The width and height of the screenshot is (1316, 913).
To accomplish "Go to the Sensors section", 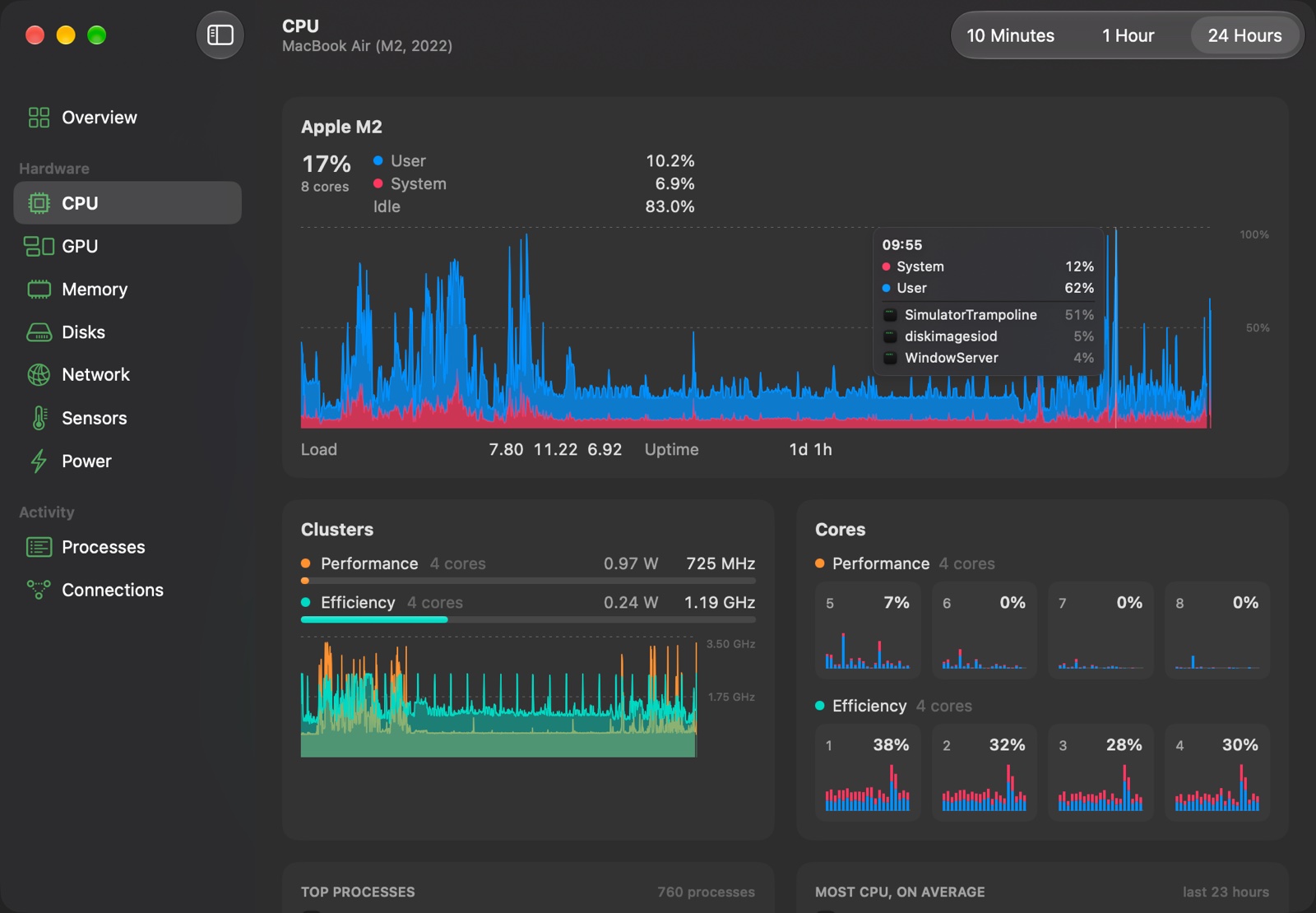I will click(x=127, y=418).
